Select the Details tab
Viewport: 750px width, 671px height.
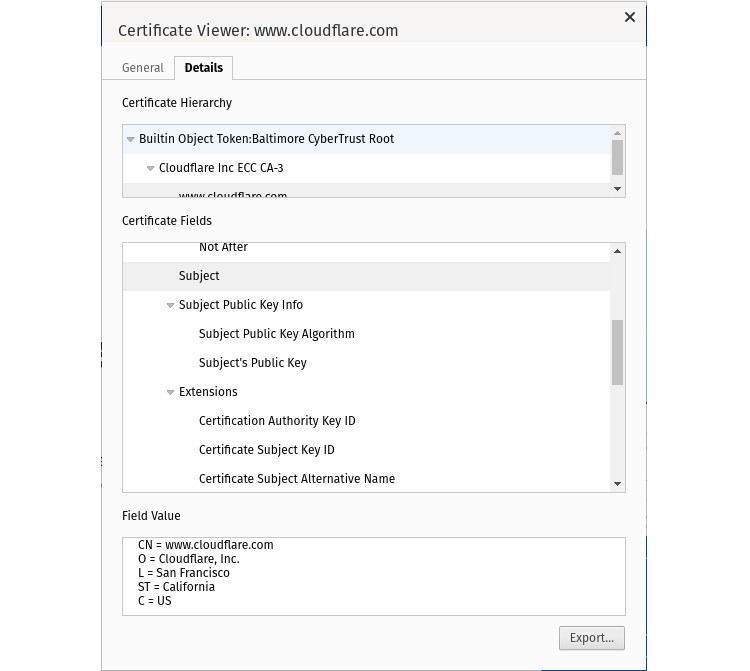click(x=204, y=68)
